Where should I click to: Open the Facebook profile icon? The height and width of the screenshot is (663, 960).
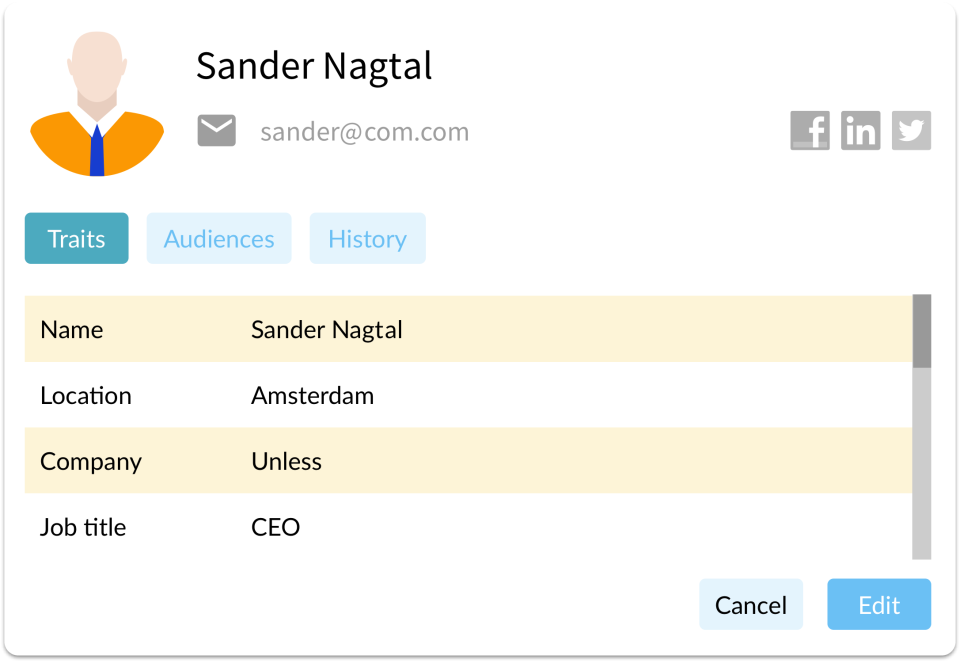[x=810, y=131]
